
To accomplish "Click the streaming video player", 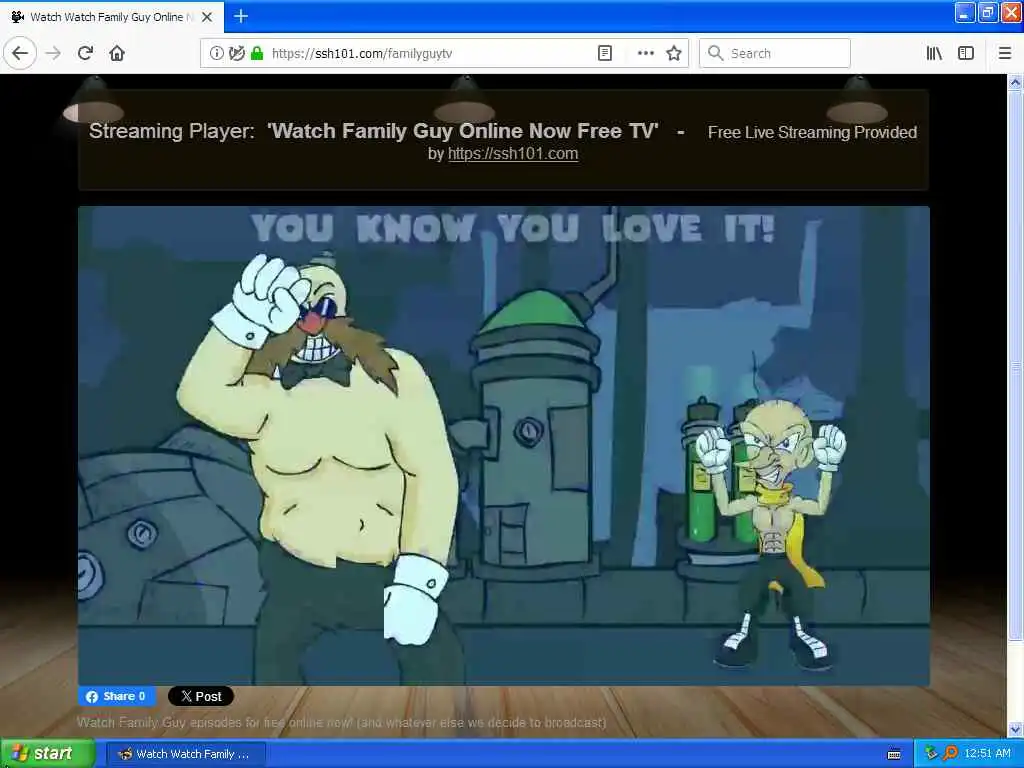I will point(504,446).
